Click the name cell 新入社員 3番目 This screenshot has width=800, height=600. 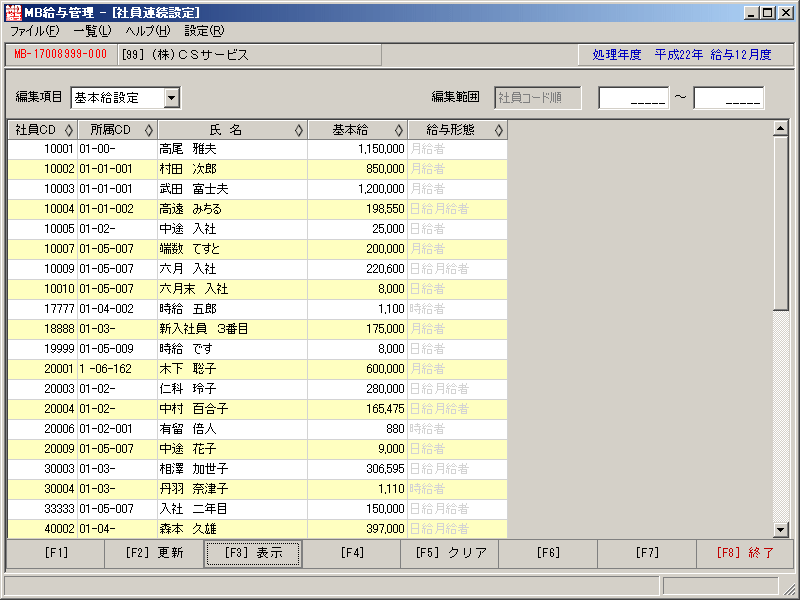[233, 329]
